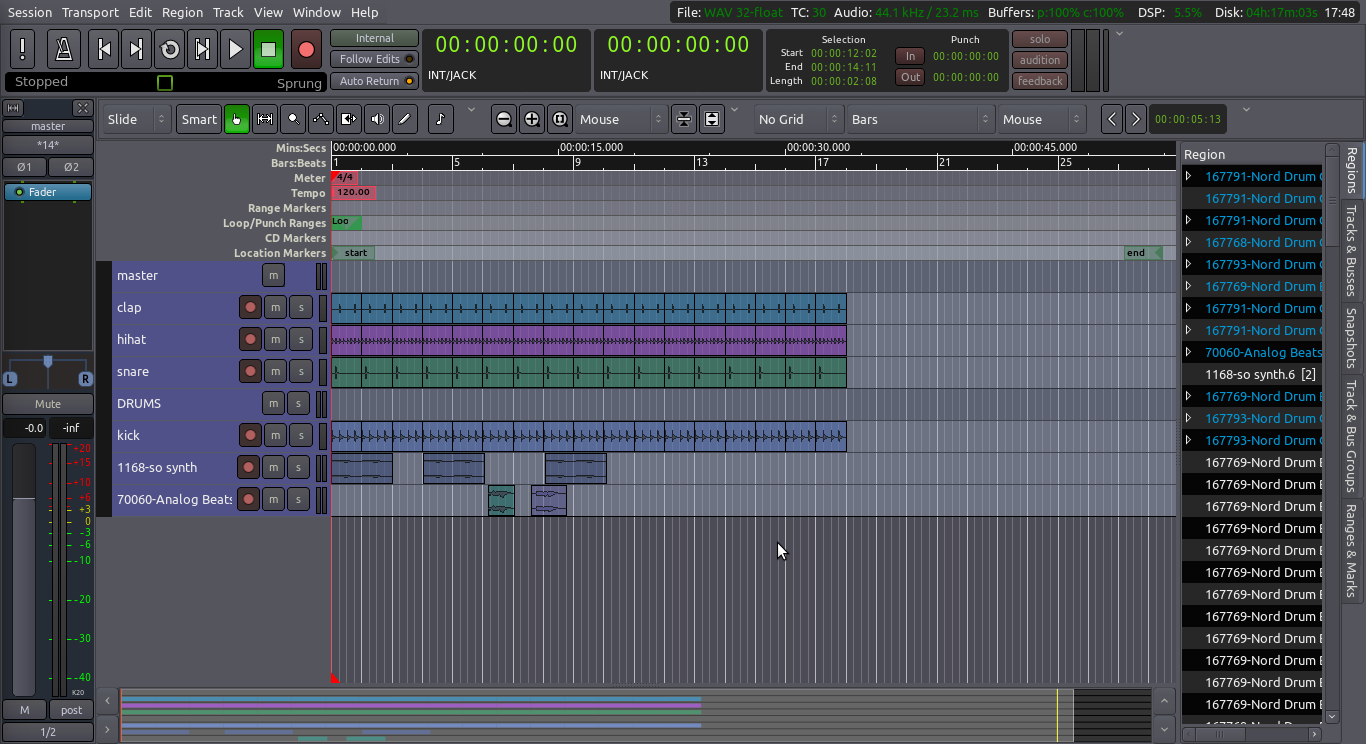Click the solo alert button

(1040, 39)
